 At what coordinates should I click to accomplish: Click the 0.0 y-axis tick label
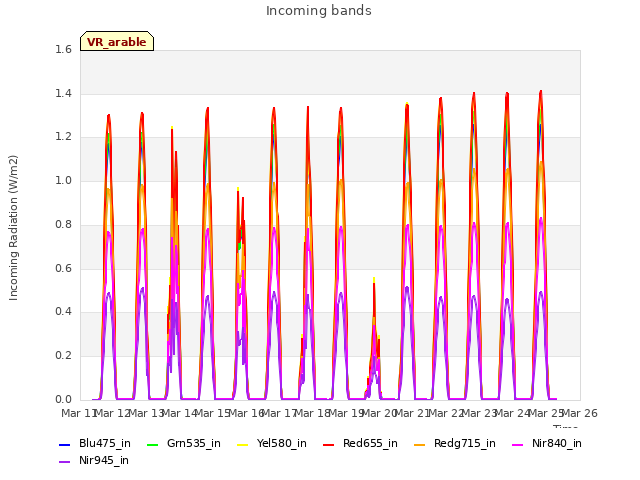[63, 399]
